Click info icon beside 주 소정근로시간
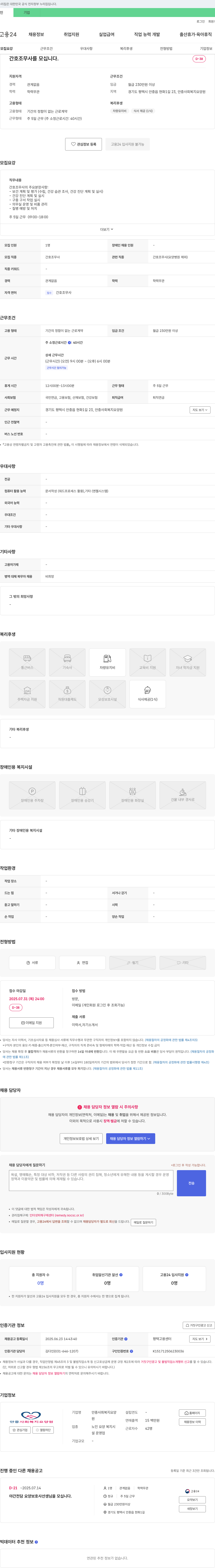This screenshot has width=215, height=1568. [69, 343]
